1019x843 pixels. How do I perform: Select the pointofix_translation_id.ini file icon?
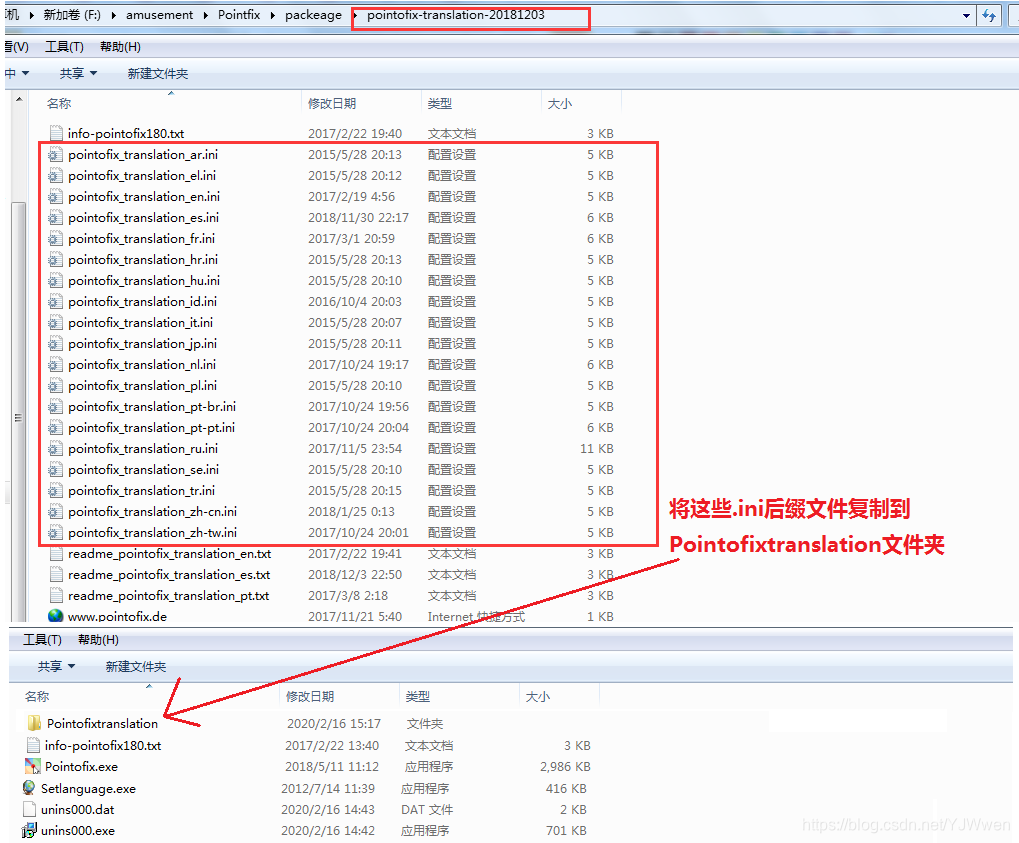pyautogui.click(x=56, y=302)
